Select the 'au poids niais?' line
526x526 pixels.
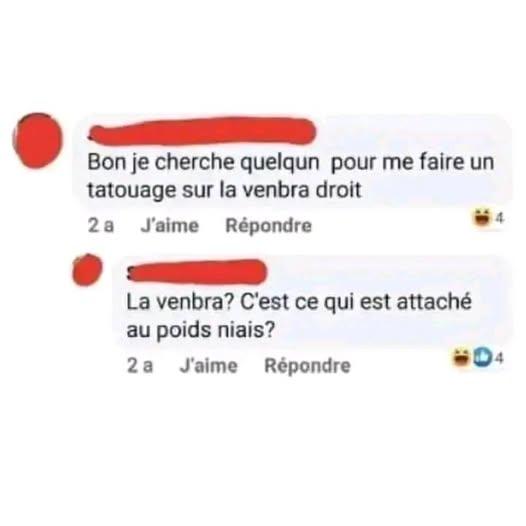(x=200, y=330)
